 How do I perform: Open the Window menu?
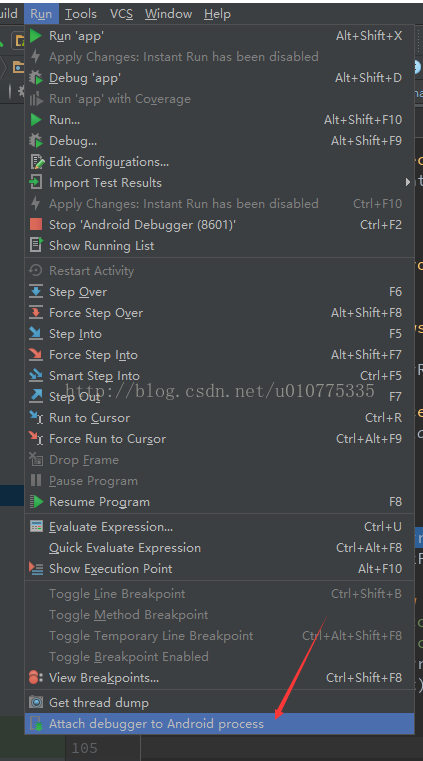168,14
